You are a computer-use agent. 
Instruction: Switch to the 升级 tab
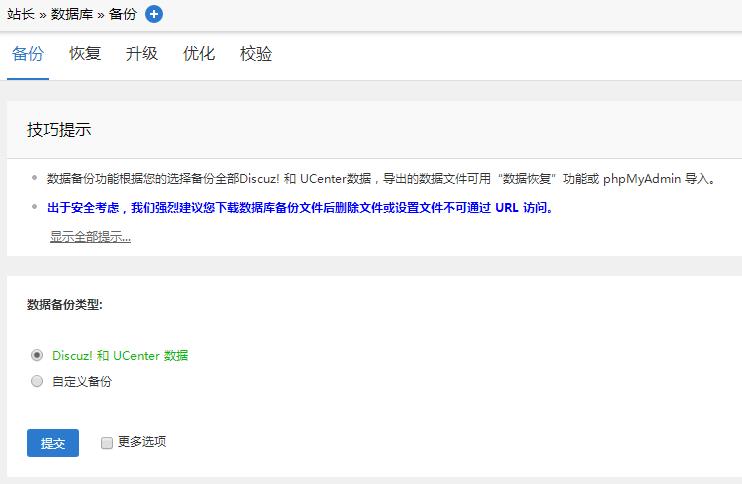coord(141,54)
